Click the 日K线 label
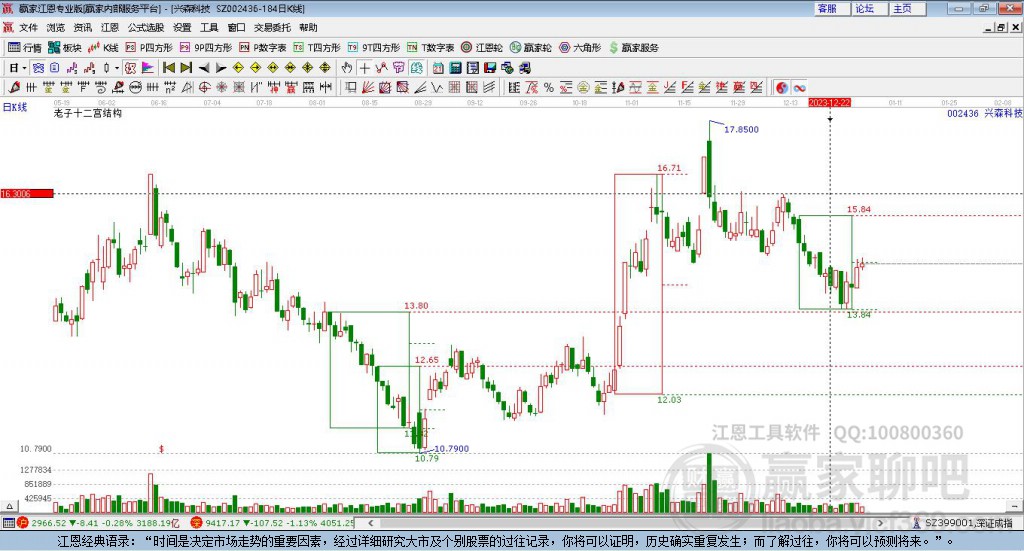 (x=15, y=107)
